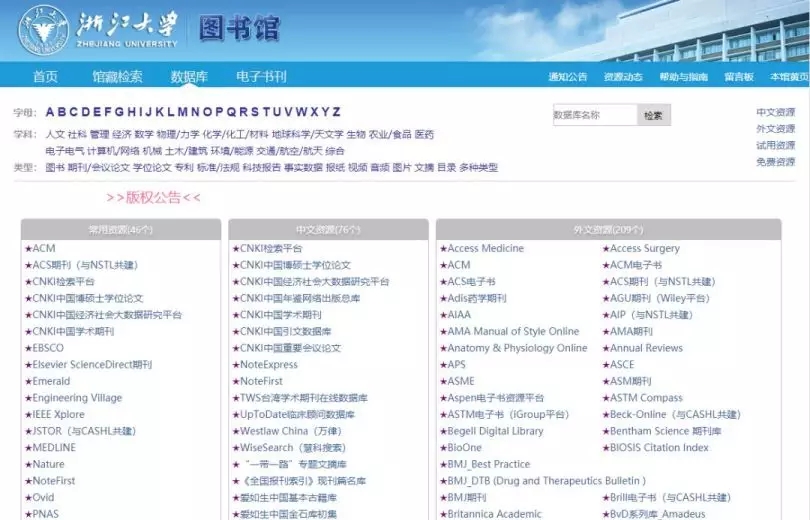The height and width of the screenshot is (520, 810).
Task: Switch to the 电子书刊 tab
Action: coord(261,76)
